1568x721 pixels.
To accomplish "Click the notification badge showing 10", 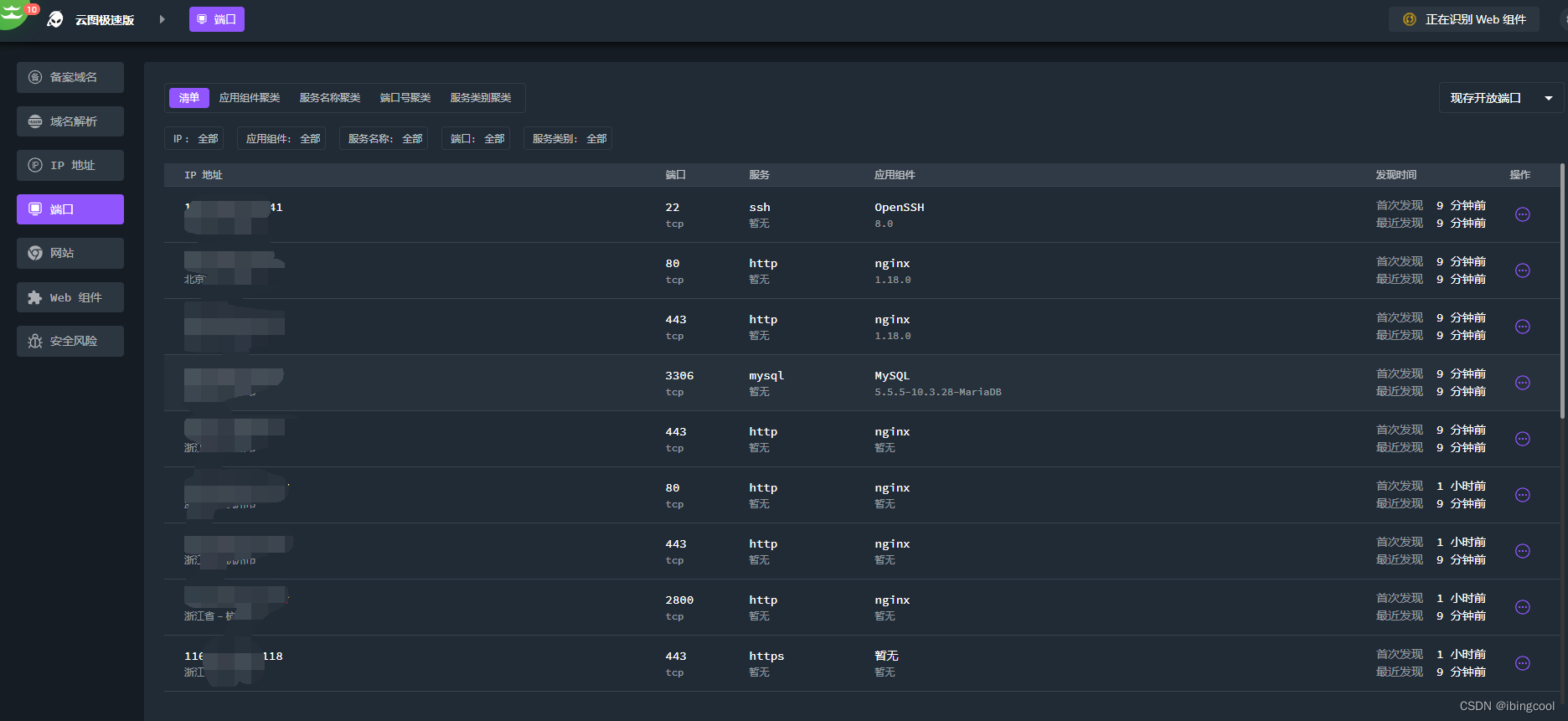I will click(32, 9).
